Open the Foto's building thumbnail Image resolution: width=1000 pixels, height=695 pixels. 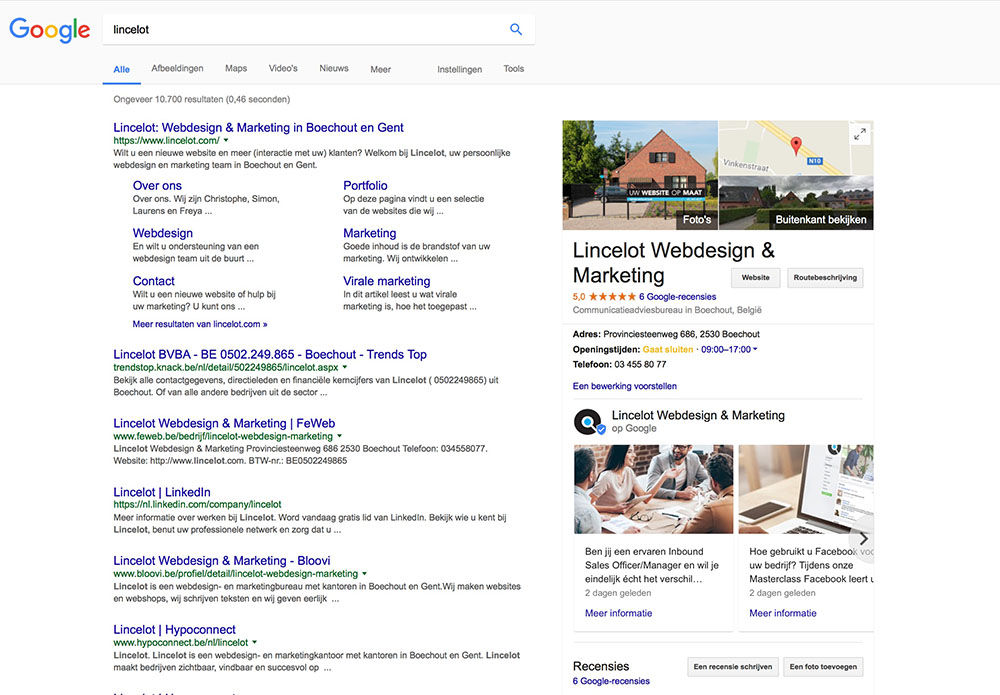coord(640,175)
